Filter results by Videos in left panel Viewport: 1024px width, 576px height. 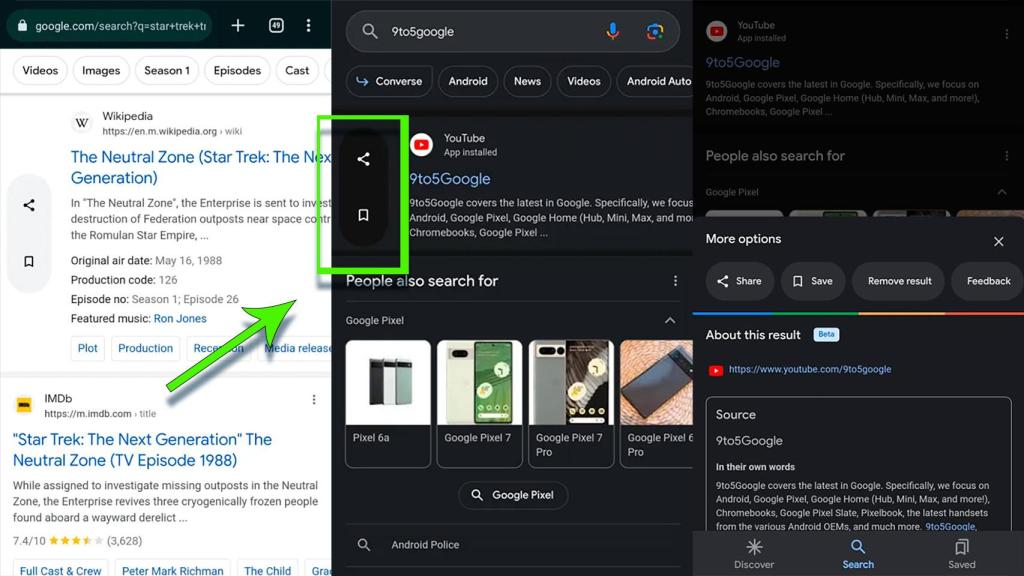tap(40, 71)
